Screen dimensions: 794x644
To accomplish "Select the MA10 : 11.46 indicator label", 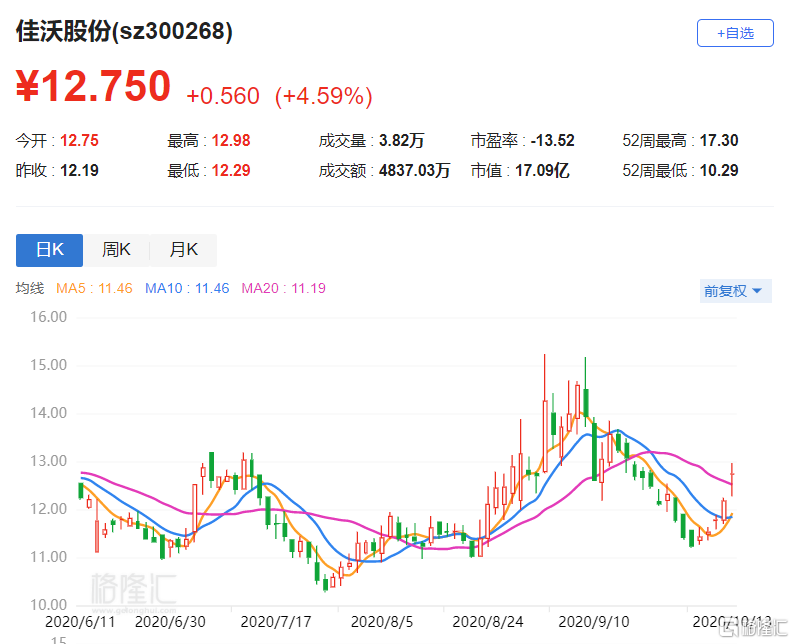I will tap(187, 289).
